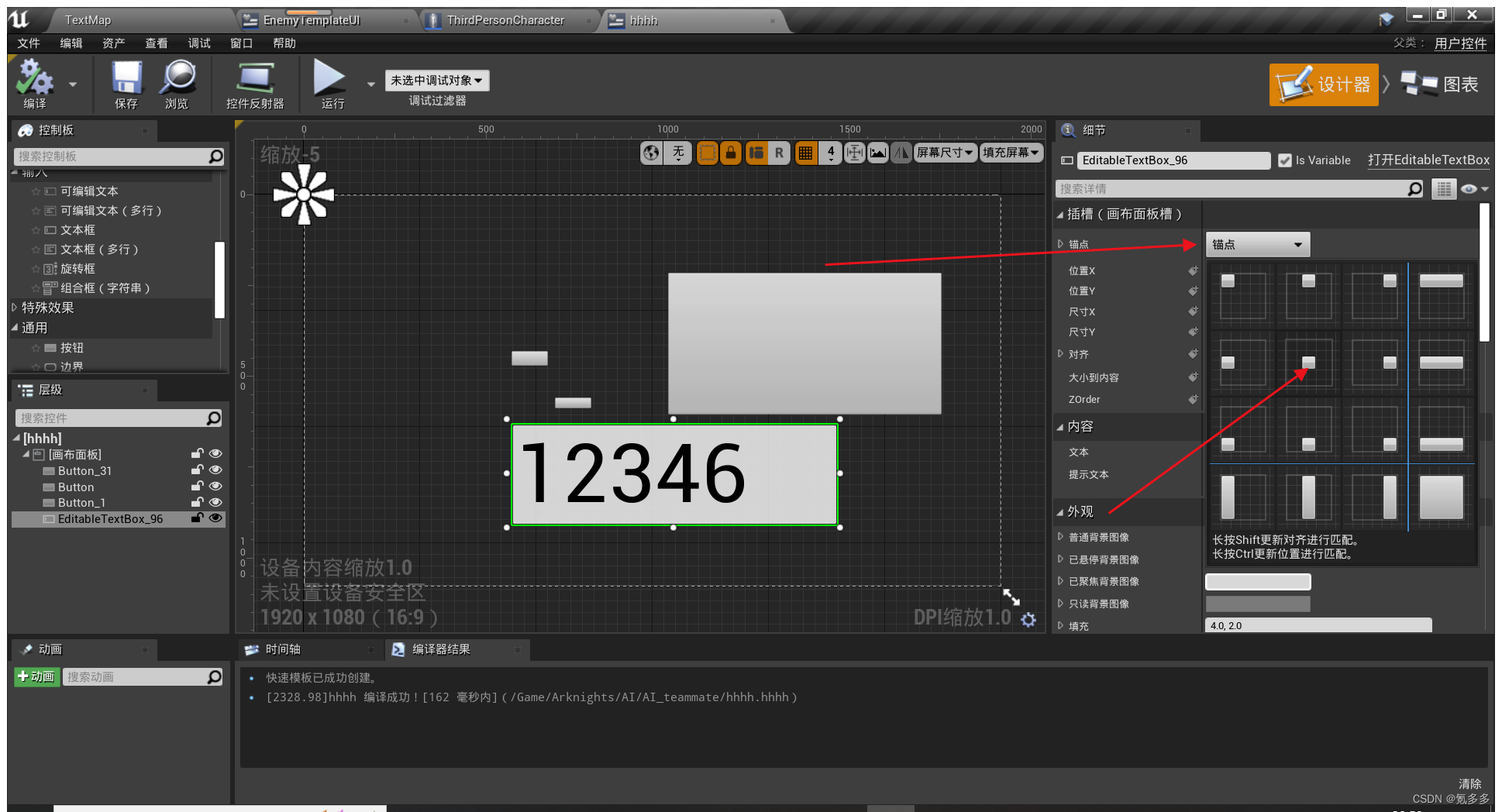Switch to the ThirdPersonCharacter tab
This screenshot has height=812, width=1502.
[505, 21]
